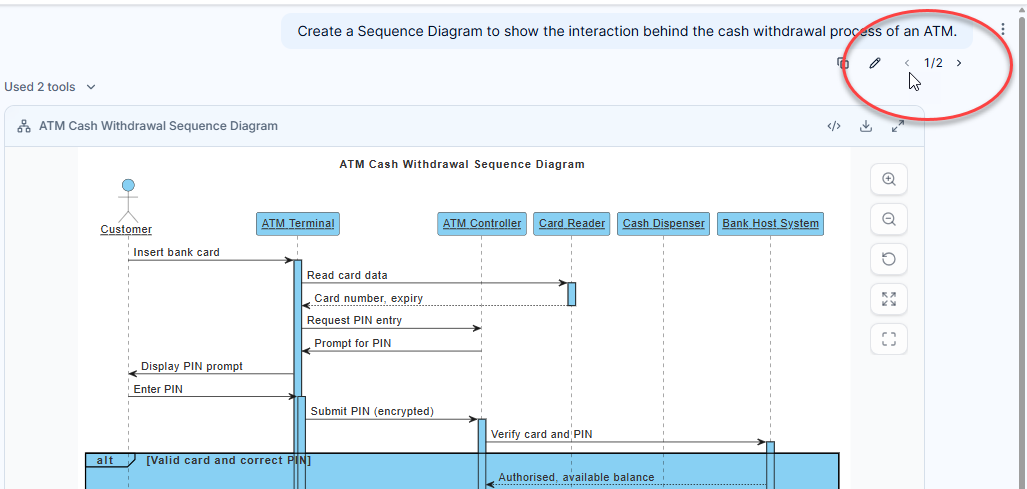Expand the diagram panel to fullscreen
This screenshot has width=1027, height=489.
tap(898, 126)
